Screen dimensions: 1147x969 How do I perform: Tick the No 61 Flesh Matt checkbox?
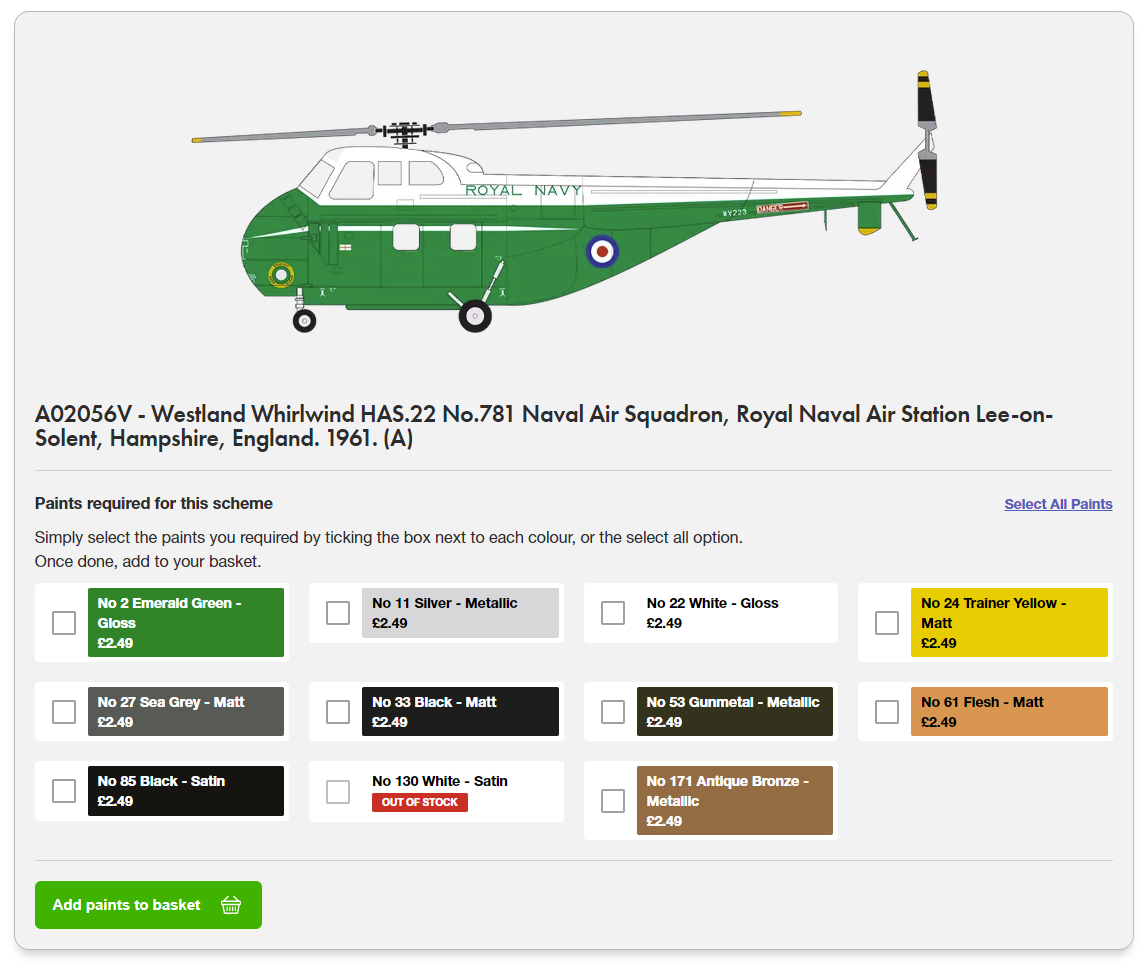point(887,712)
